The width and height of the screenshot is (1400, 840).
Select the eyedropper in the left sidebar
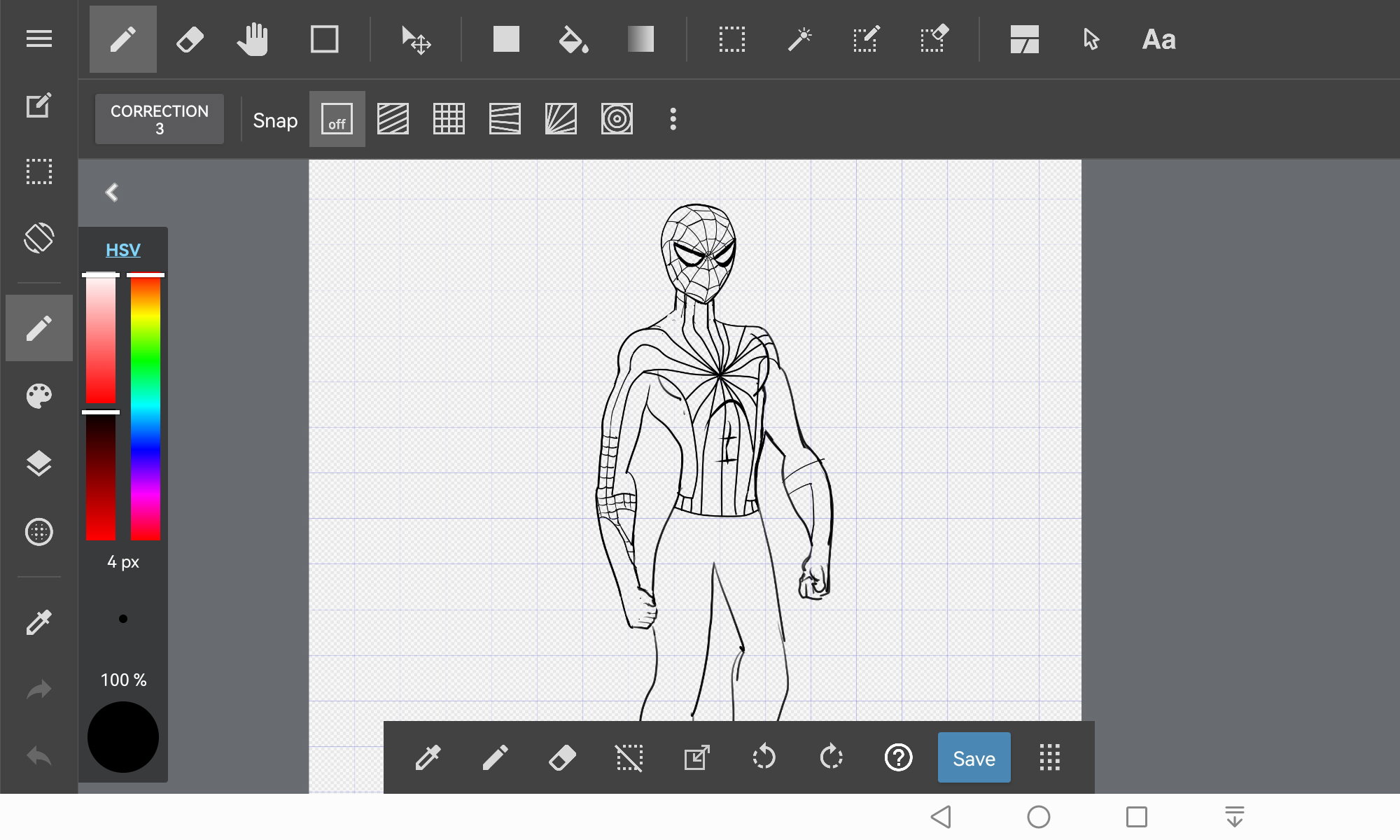(x=39, y=622)
